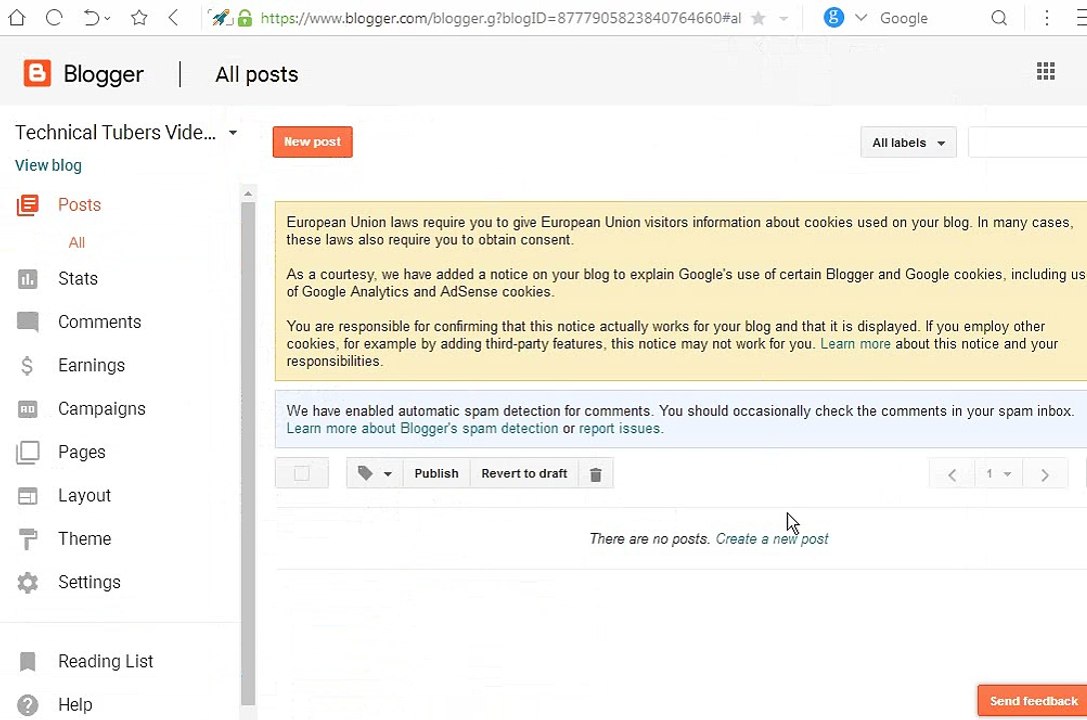Image resolution: width=1087 pixels, height=720 pixels.
Task: Click the Posts list icon in sidebar
Action: point(27,205)
